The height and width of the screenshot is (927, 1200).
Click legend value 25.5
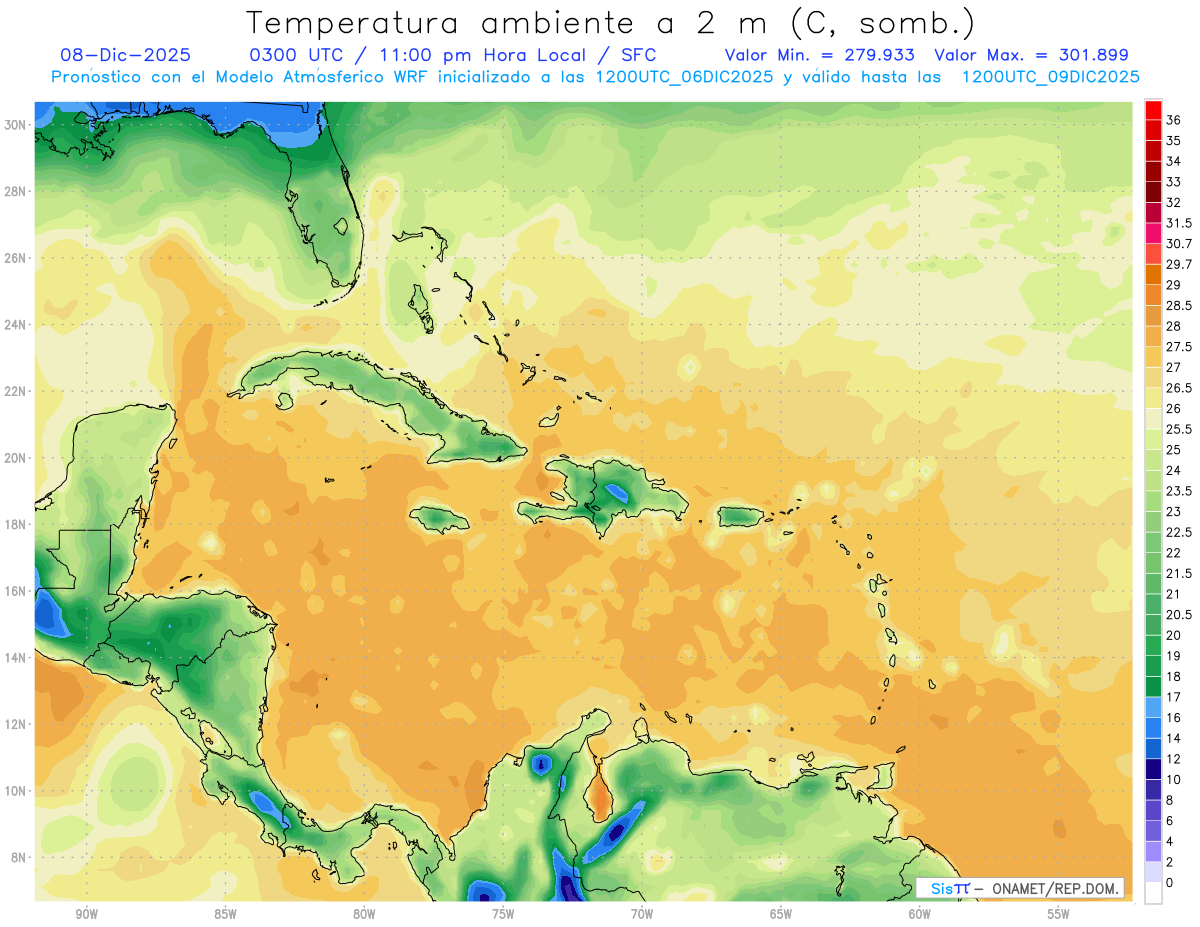[x=1179, y=429]
